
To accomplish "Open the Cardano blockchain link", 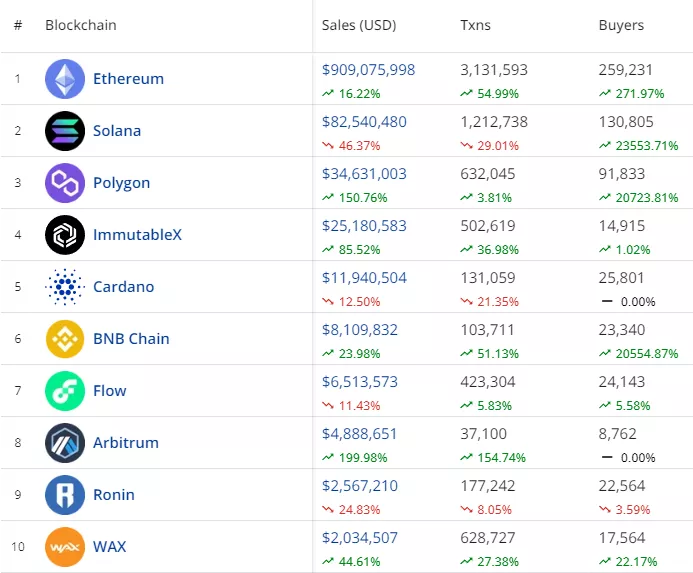I will (x=123, y=287).
